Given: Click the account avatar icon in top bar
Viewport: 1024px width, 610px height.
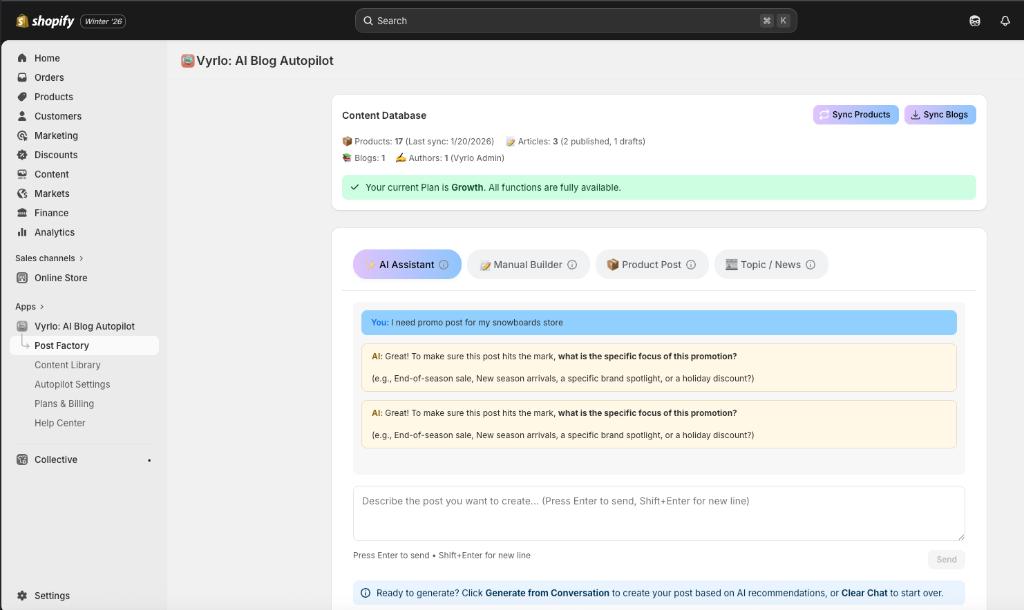Looking at the screenshot, I should pyautogui.click(x=975, y=21).
